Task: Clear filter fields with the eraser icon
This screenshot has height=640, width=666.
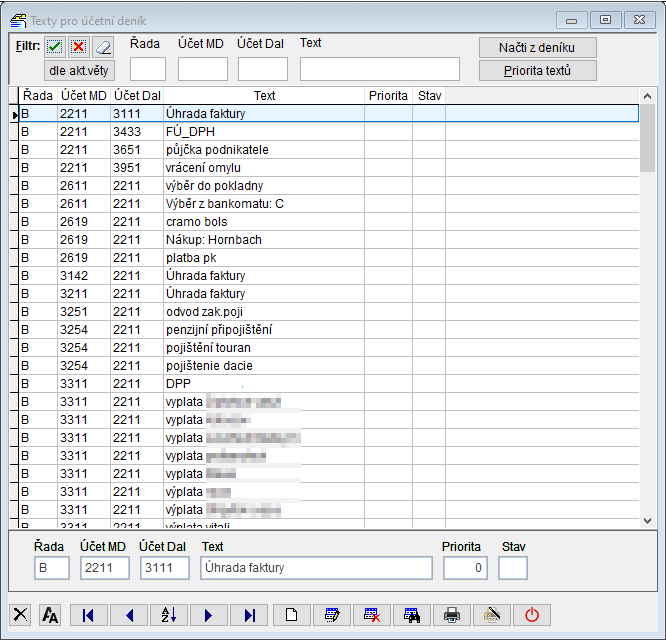Action: (x=103, y=47)
